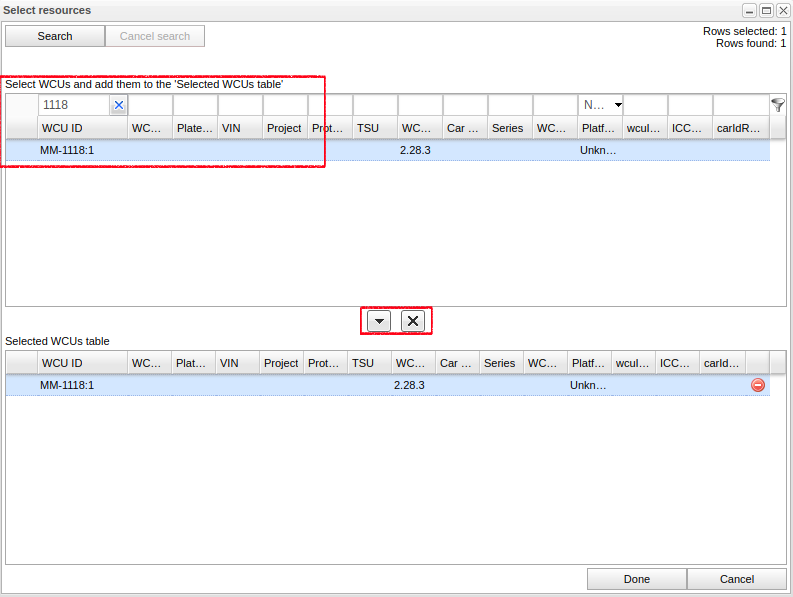Click the Search button
Screen dimensions: 793x597
(55, 36)
